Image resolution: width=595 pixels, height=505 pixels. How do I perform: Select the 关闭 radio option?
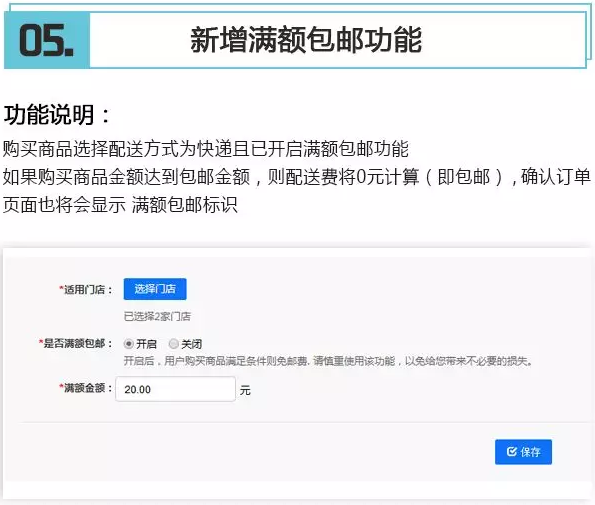coord(173,344)
